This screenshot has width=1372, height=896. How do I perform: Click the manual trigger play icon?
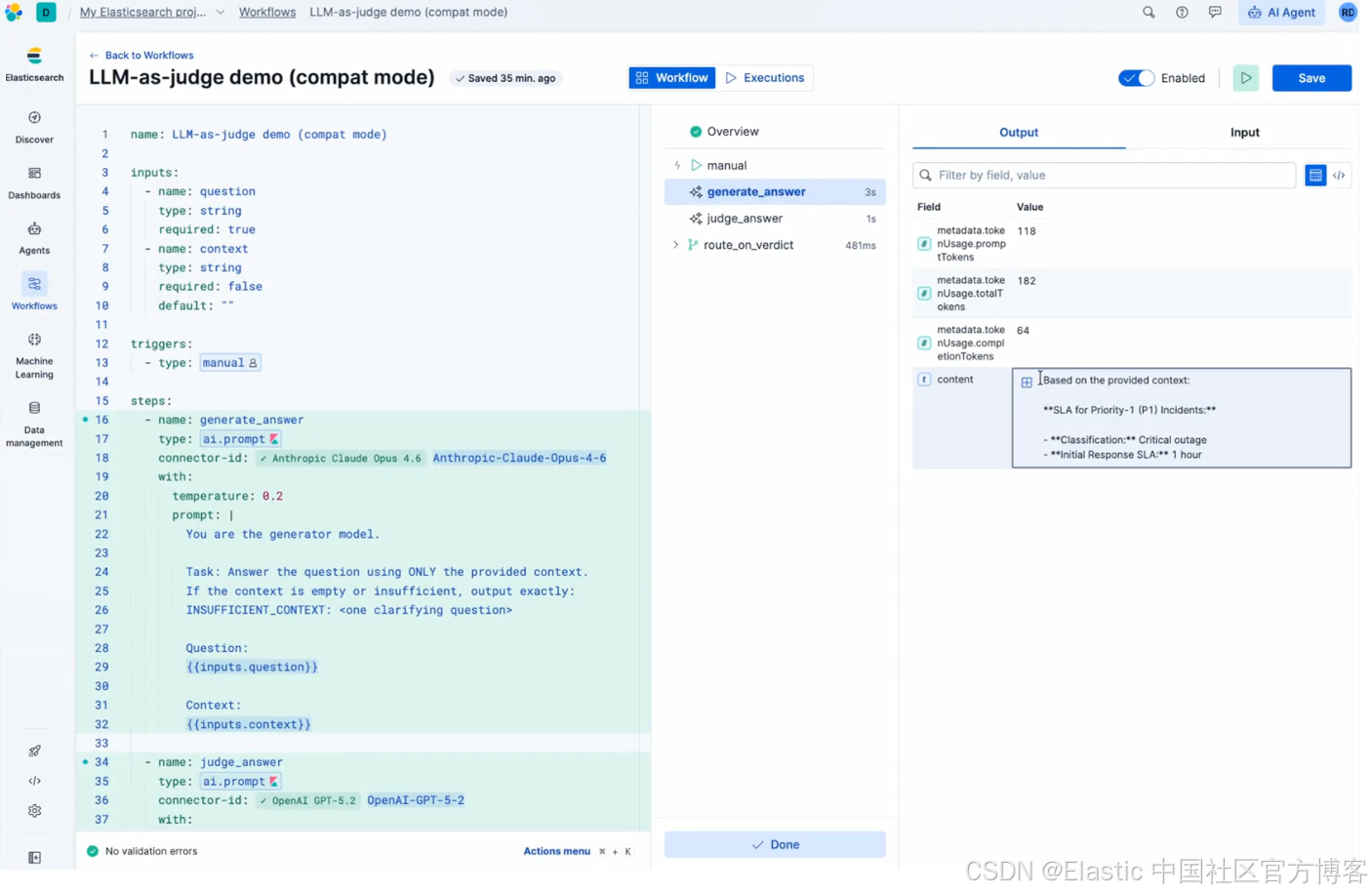[696, 165]
